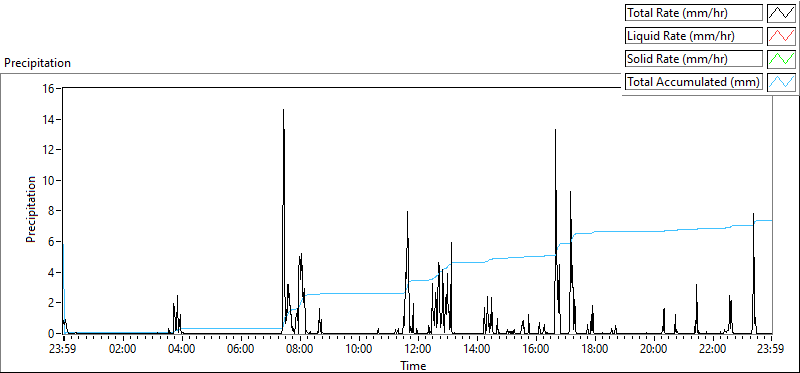This screenshot has height=373, width=800.
Task: Click the blue Total Accumulated plot sample icon
Action: click(782, 82)
